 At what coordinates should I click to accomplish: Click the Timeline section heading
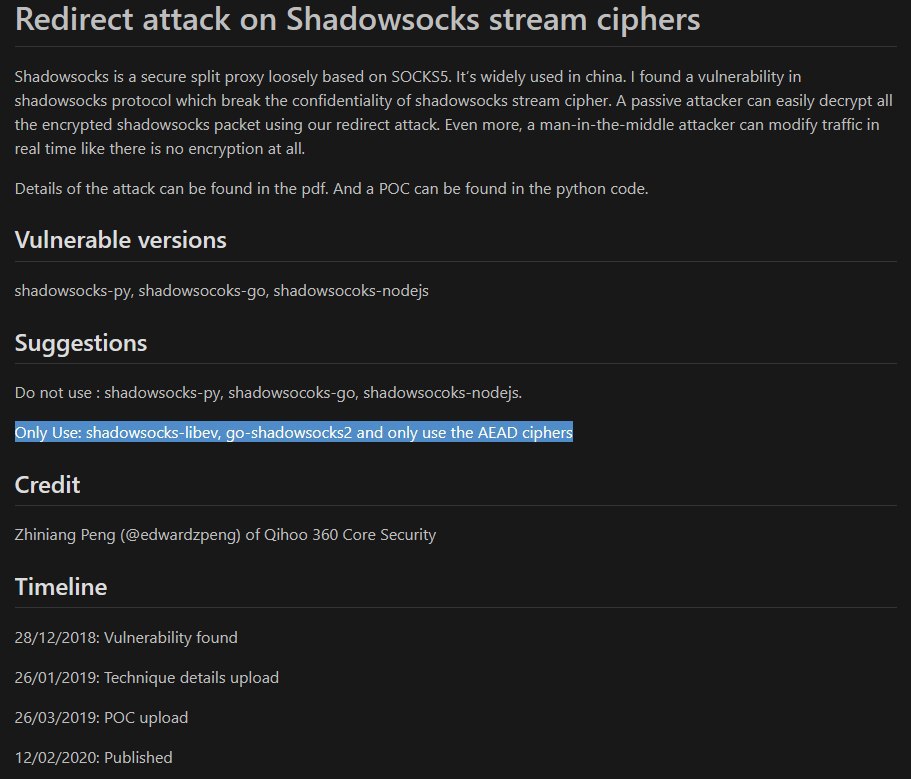[61, 587]
